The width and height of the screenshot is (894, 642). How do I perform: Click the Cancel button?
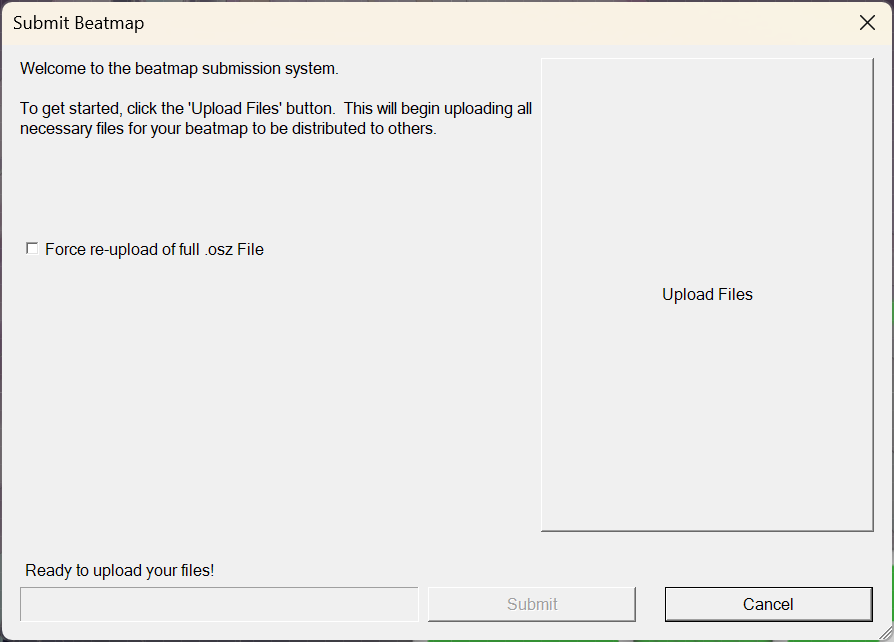coord(768,604)
